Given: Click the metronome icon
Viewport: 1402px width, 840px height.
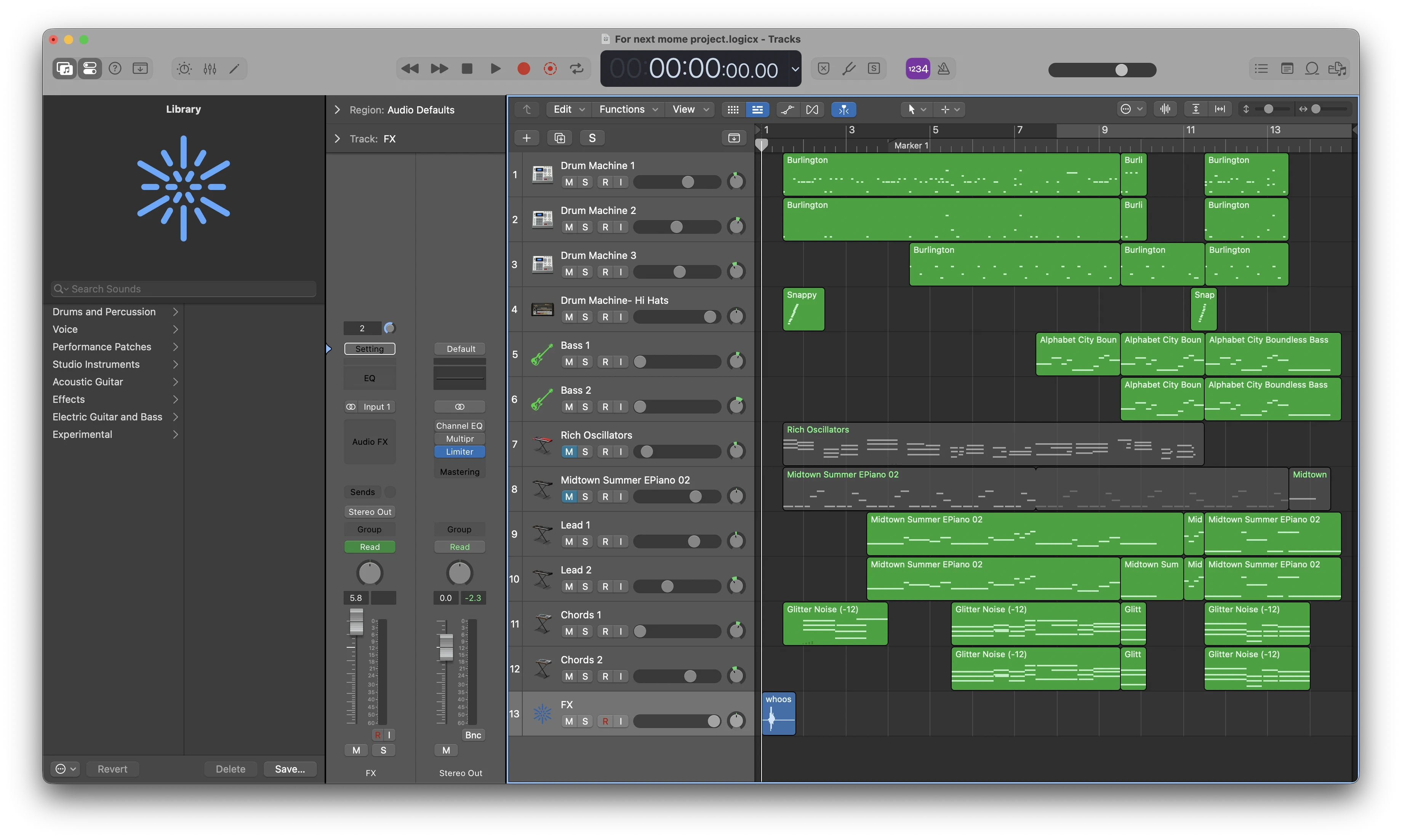Looking at the screenshot, I should [x=943, y=69].
